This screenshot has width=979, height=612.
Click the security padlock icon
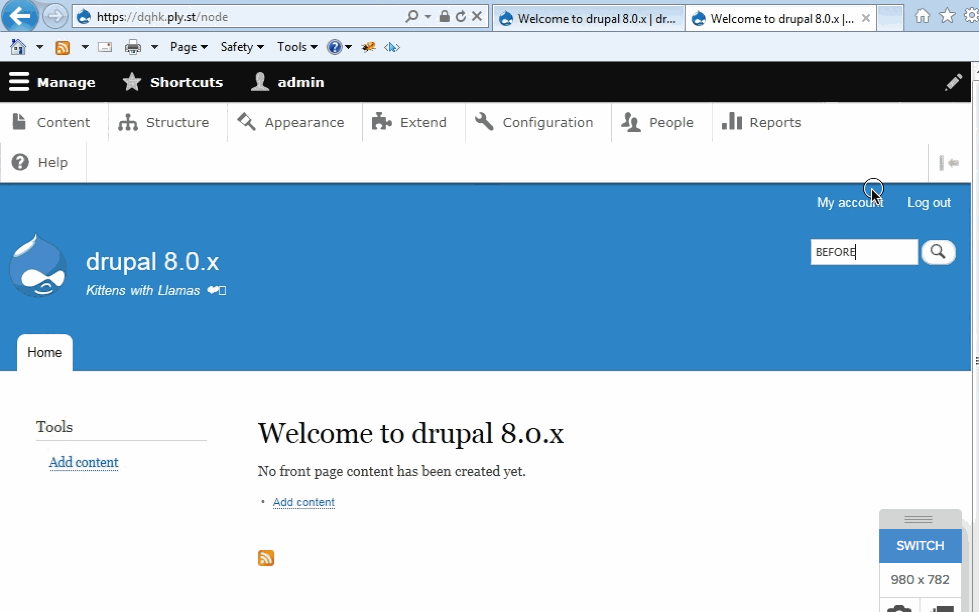pyautogui.click(x=445, y=16)
